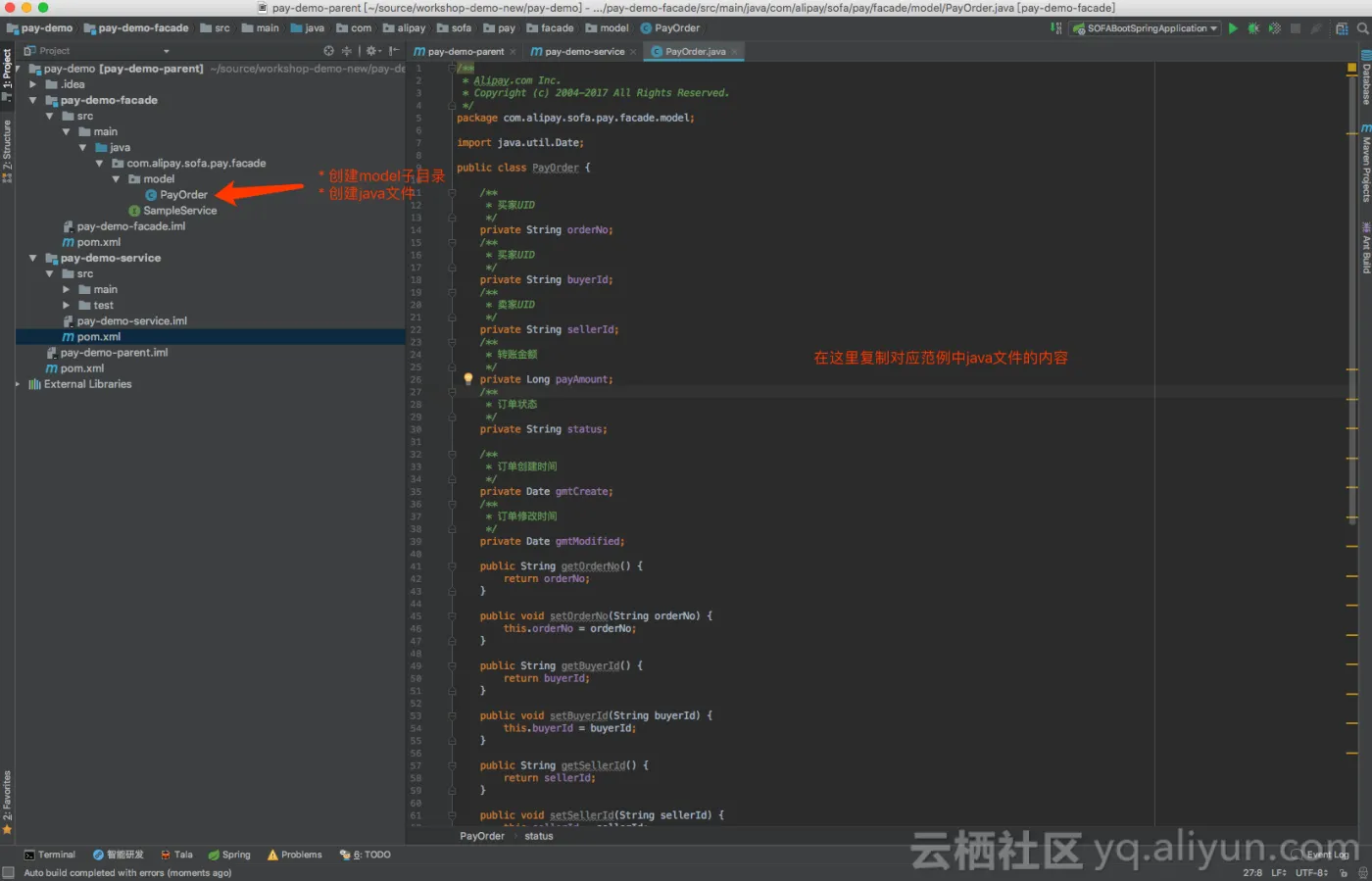Screen dimensions: 1372x881
Task: Open Project Structure icon in toolbar
Action: coord(1342,28)
